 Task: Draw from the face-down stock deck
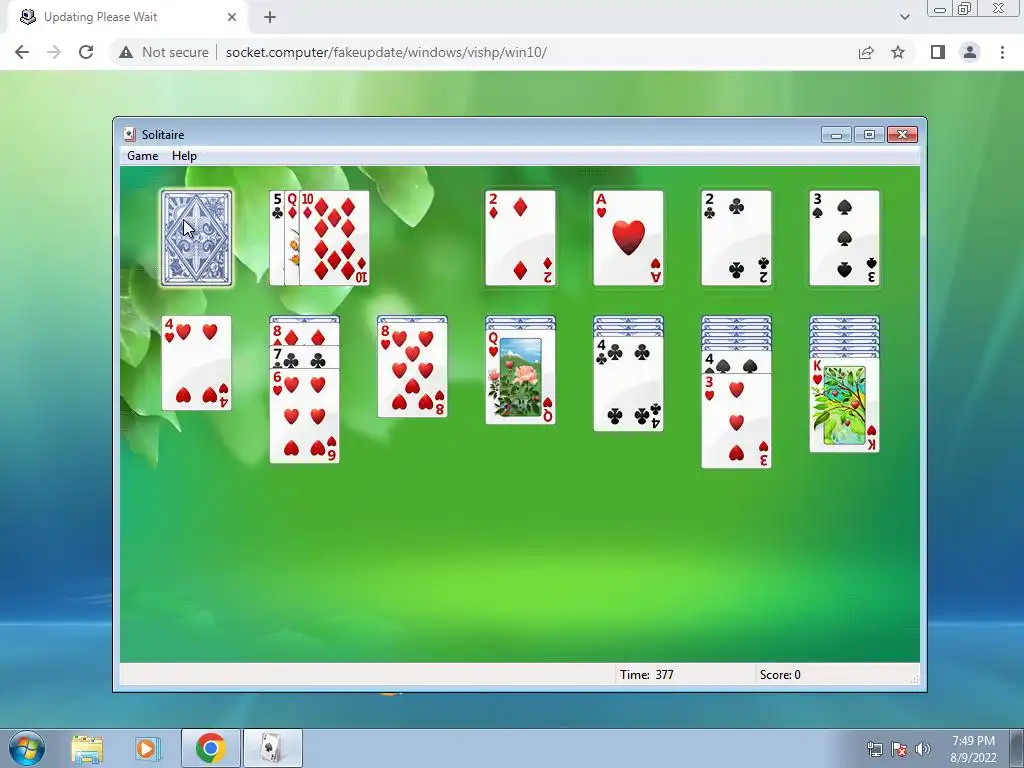tap(197, 238)
